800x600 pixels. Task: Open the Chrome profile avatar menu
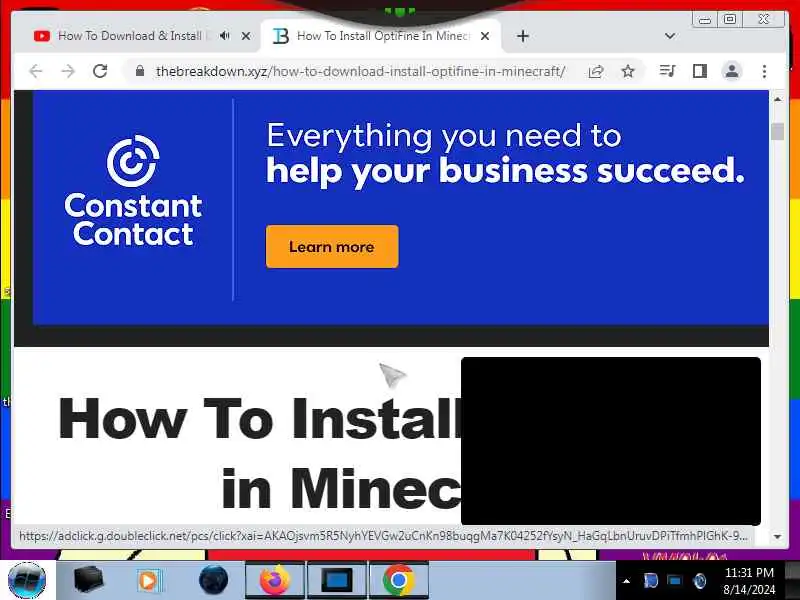point(732,71)
